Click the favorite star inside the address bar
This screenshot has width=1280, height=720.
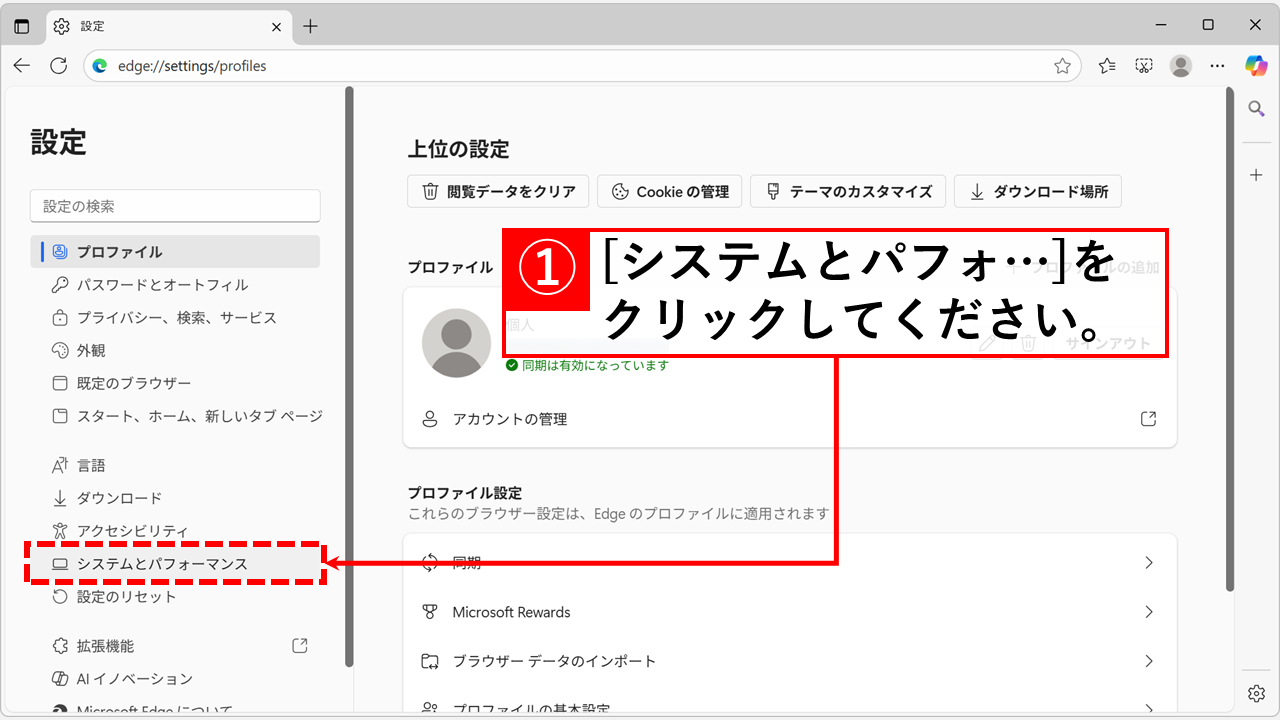coord(1063,65)
